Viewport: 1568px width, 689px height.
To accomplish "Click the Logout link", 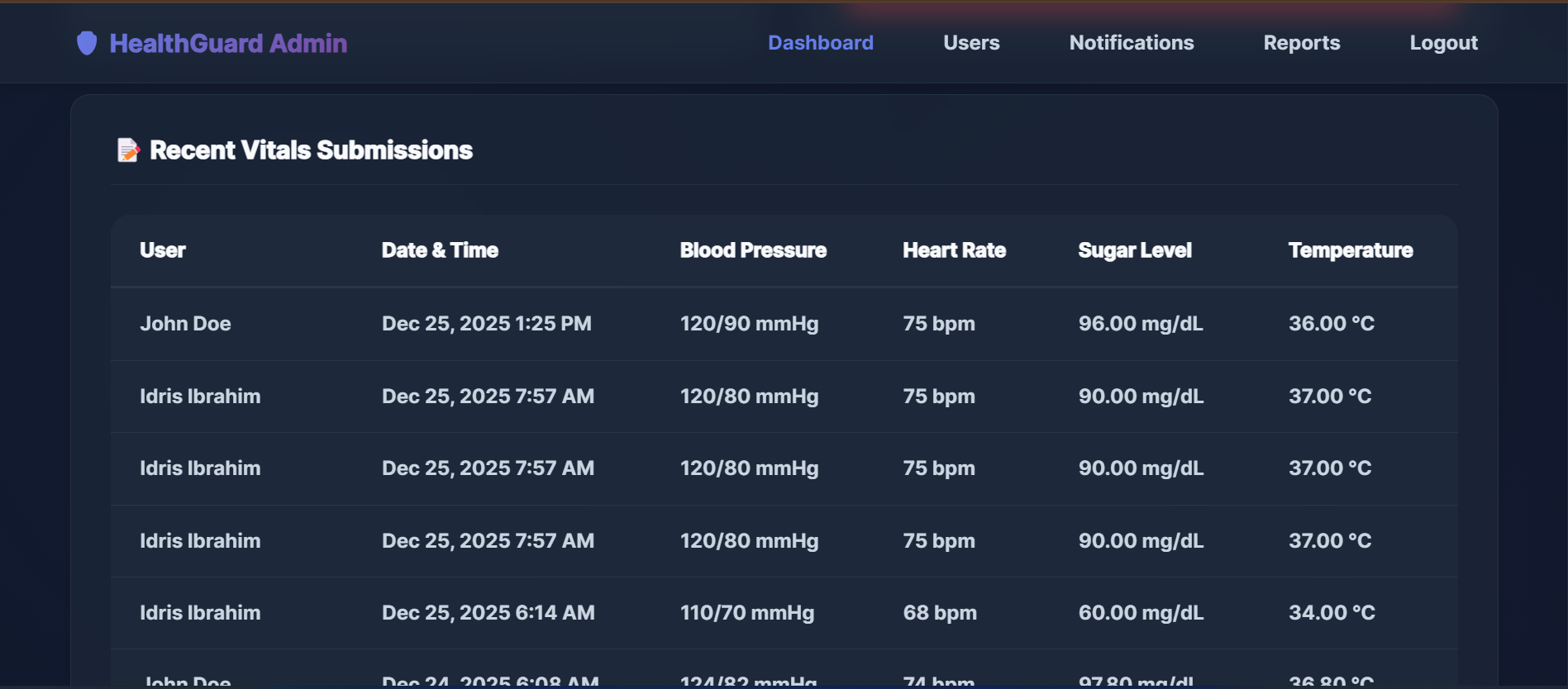I will point(1443,43).
